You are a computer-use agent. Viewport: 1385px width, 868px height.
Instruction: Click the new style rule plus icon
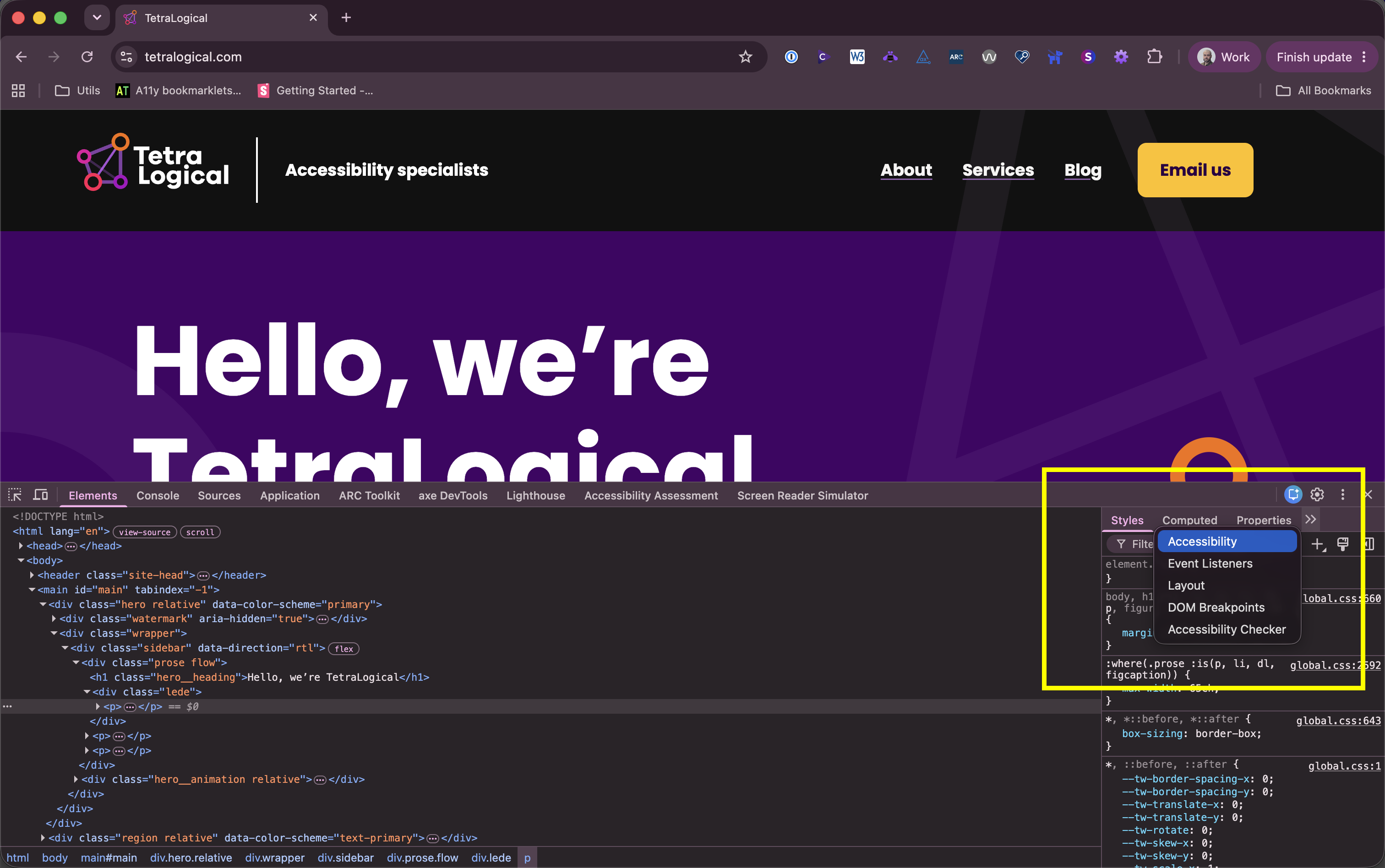pos(1318,544)
